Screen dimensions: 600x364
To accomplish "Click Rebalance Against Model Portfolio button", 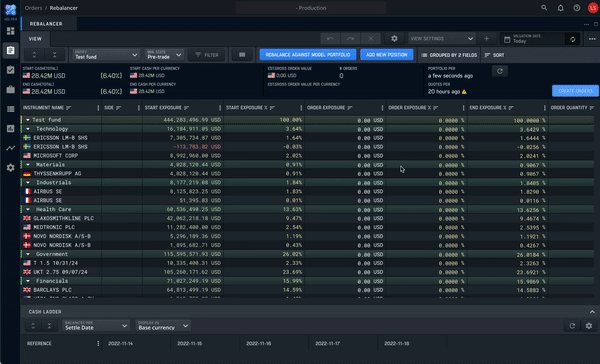I will (x=308, y=55).
